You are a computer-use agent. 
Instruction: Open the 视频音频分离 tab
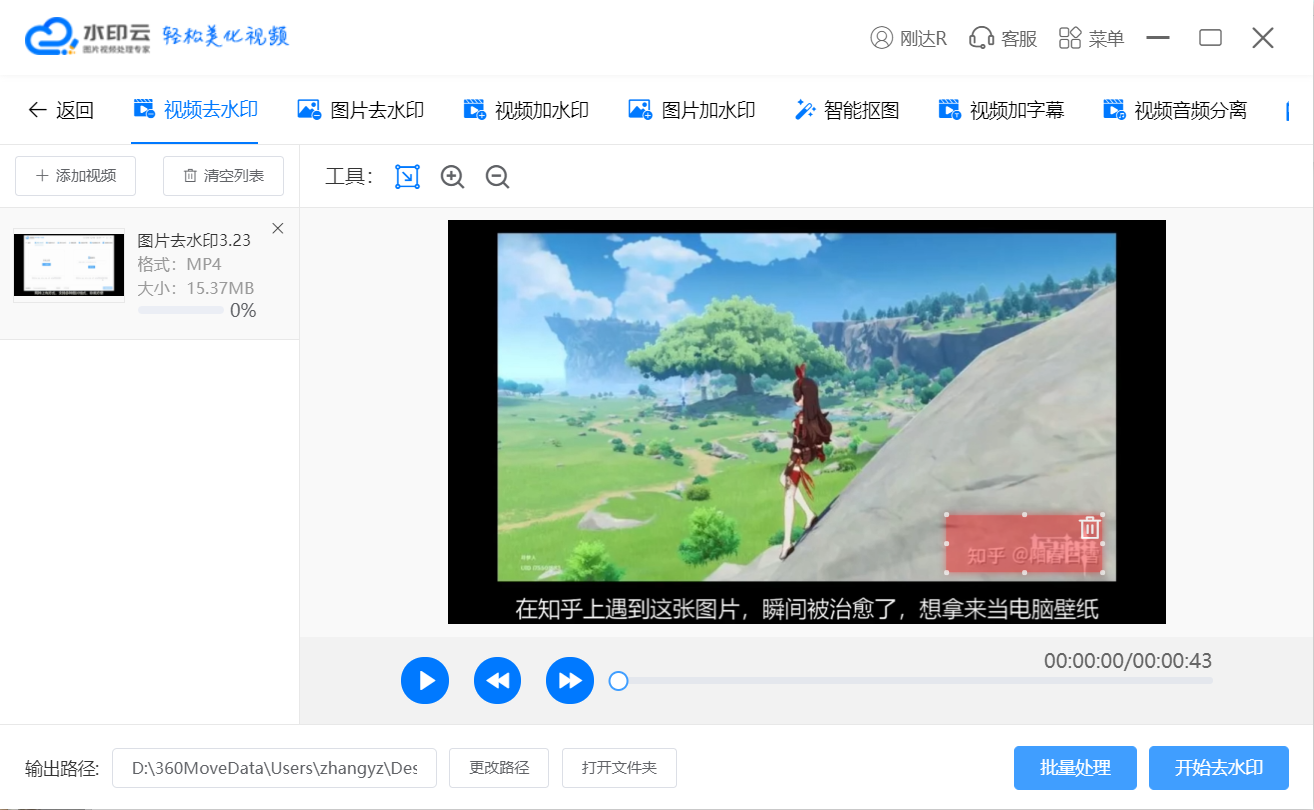[1175, 110]
